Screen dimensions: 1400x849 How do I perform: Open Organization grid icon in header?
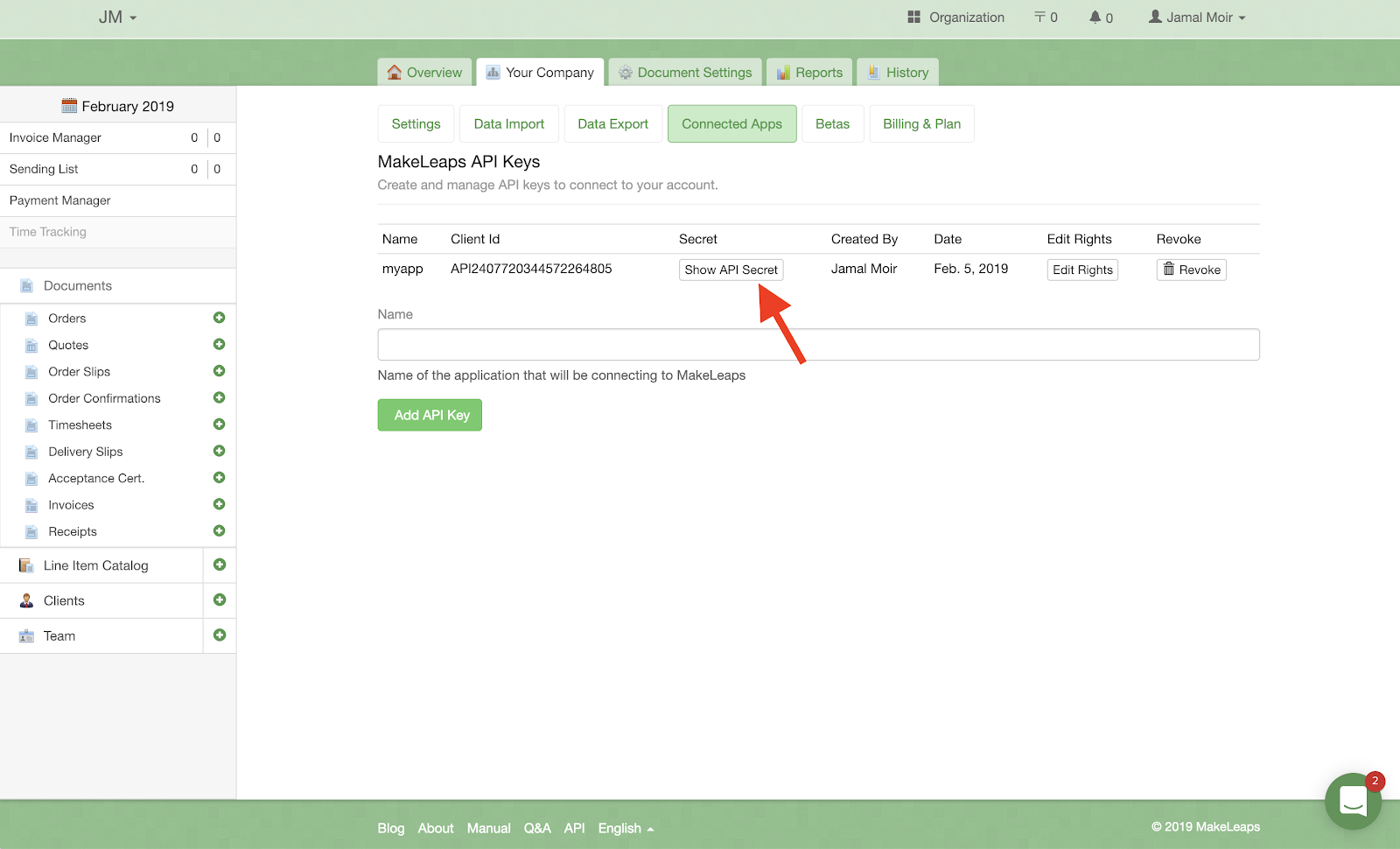(914, 17)
